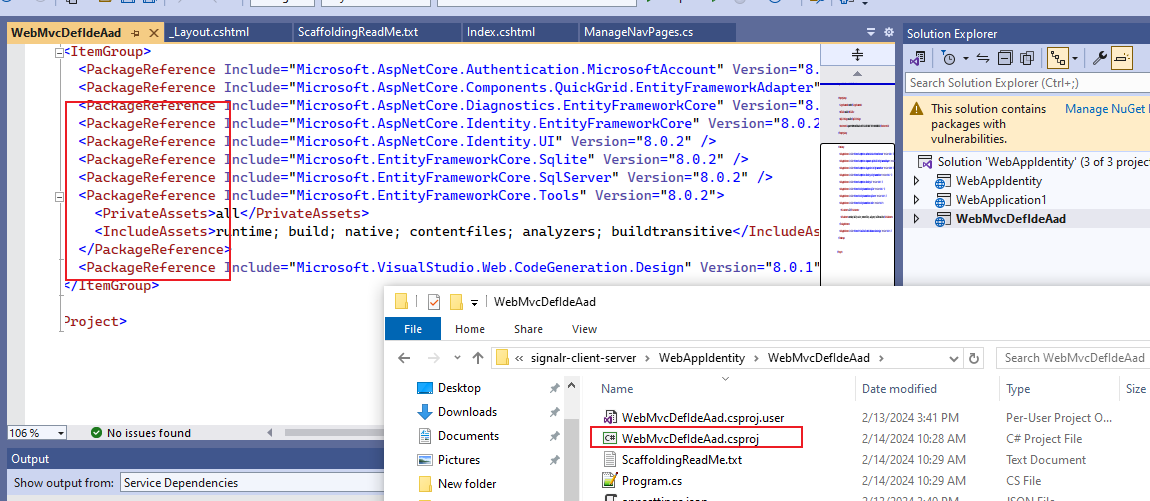The height and width of the screenshot is (501, 1150).
Task: Open address bar history dropdown
Action: [x=953, y=358]
